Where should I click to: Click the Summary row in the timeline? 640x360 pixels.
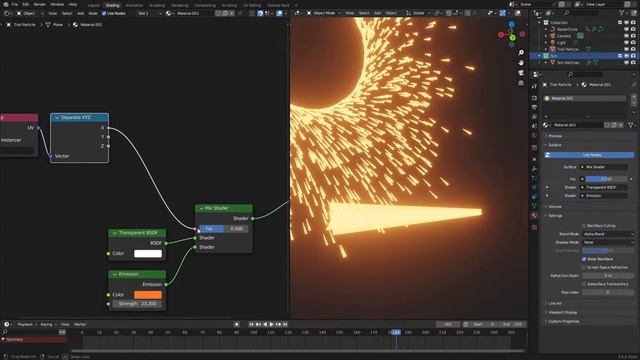coord(33,340)
